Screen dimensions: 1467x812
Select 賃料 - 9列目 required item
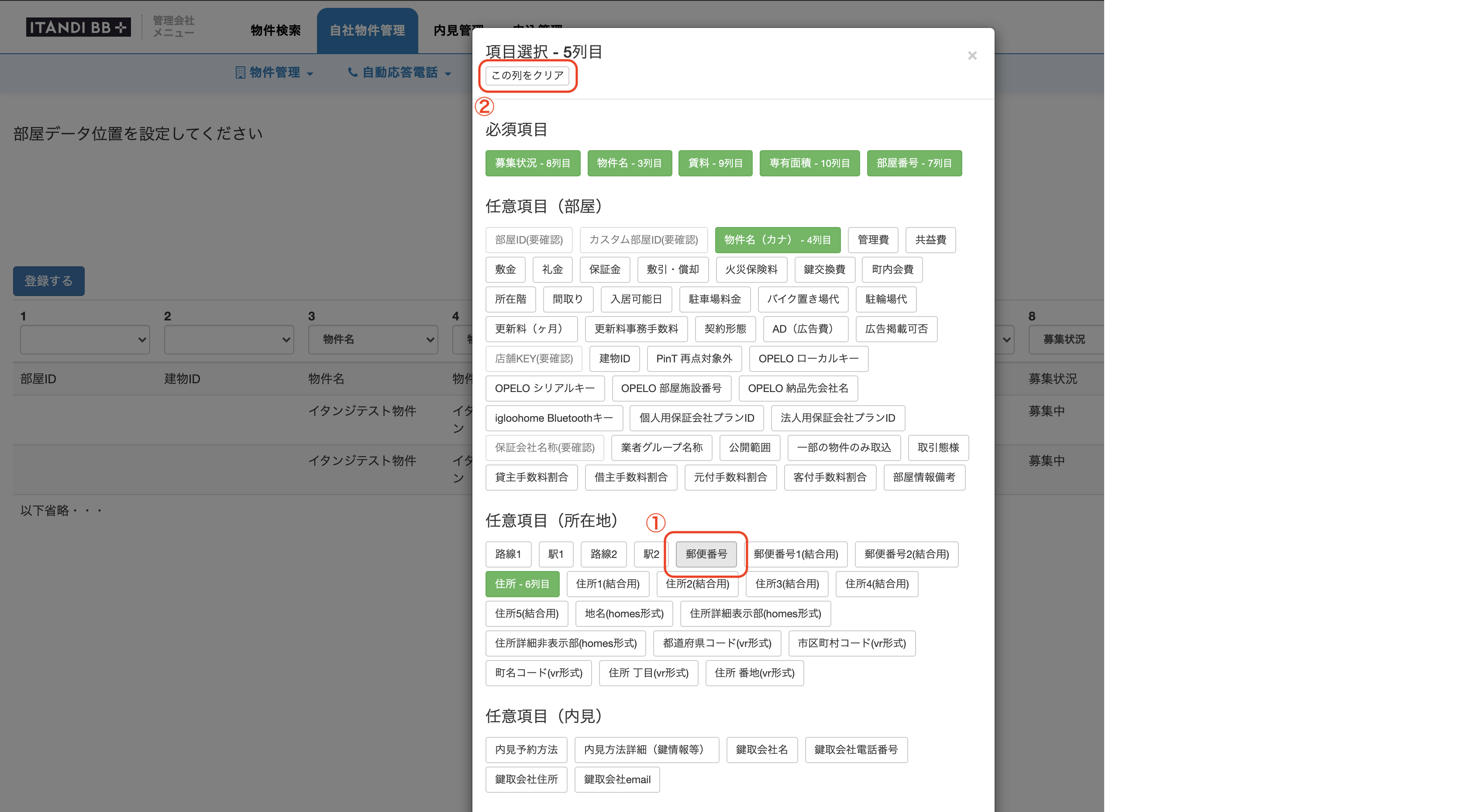[x=715, y=163]
